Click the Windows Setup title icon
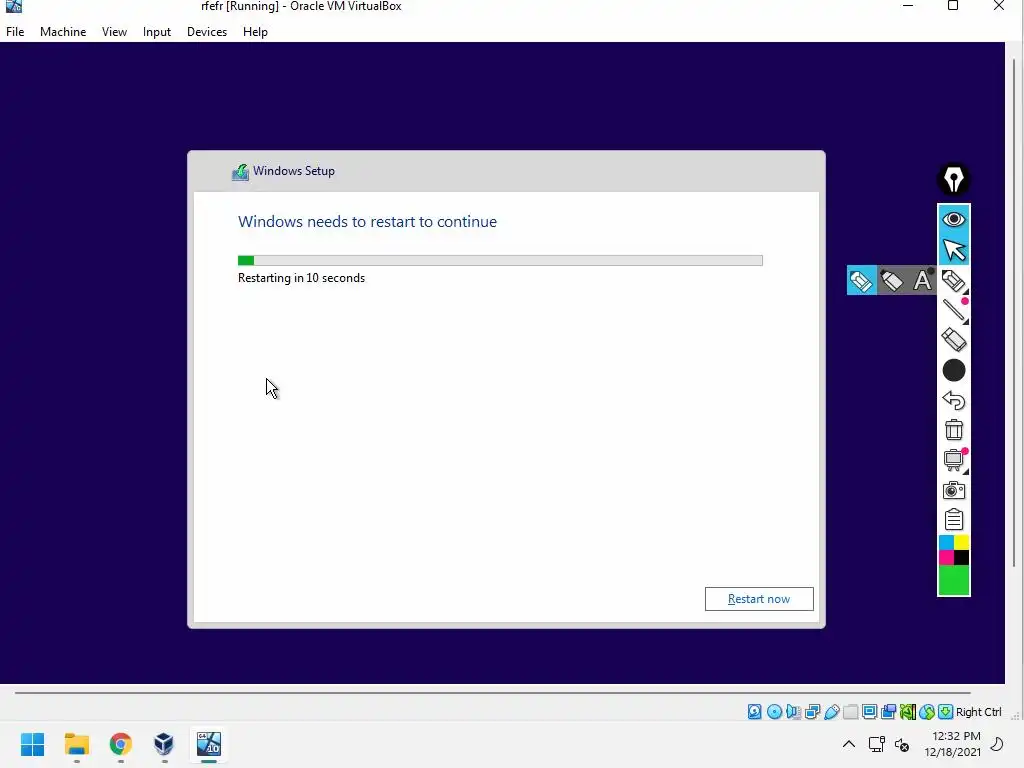This screenshot has height=768, width=1024. coord(240,172)
